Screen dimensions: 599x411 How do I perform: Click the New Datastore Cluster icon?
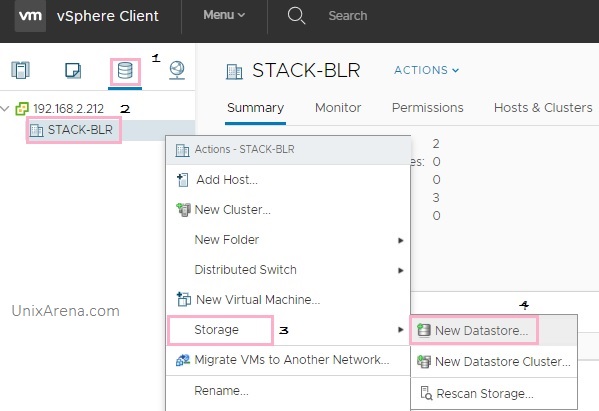click(424, 361)
